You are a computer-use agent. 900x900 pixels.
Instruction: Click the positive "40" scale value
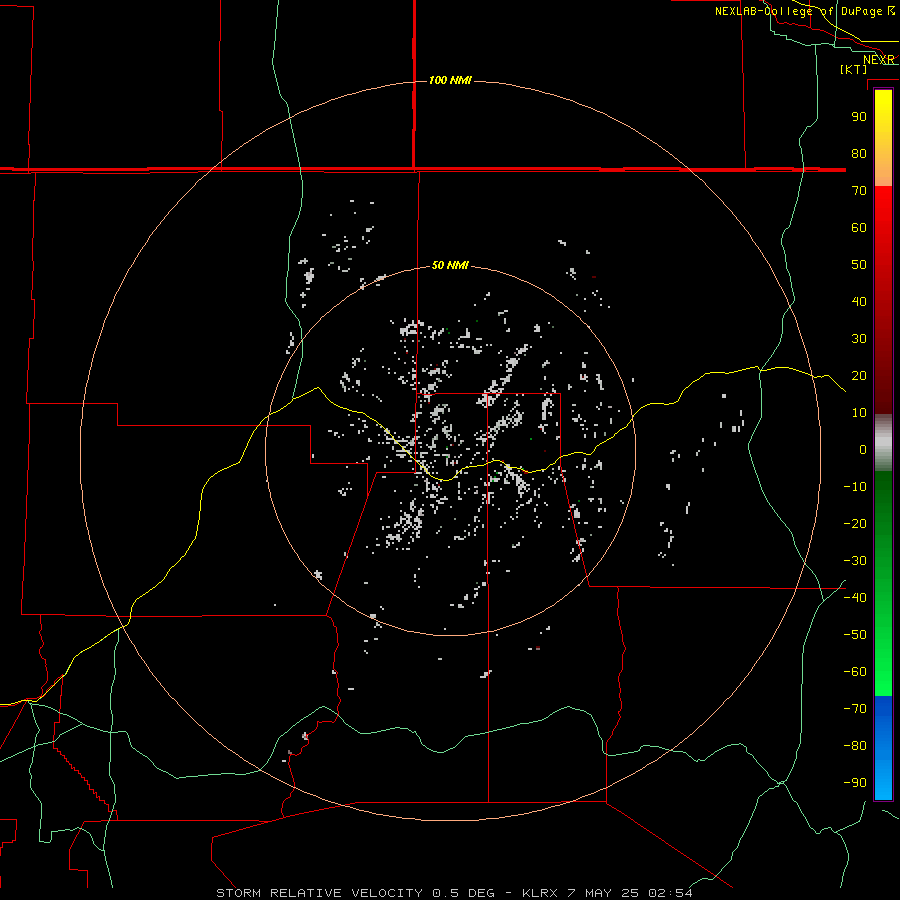pyautogui.click(x=859, y=302)
